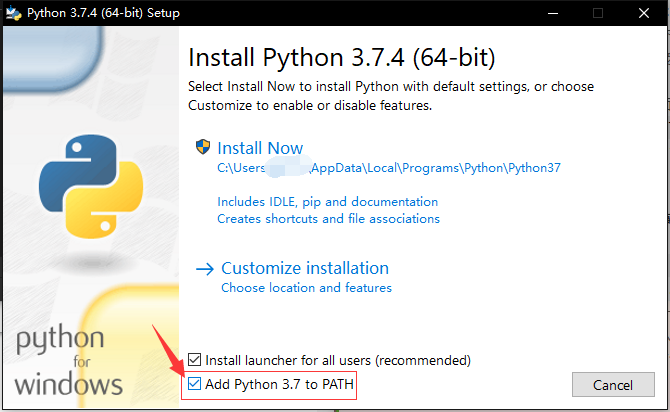Start installation with Install Now
The width and height of the screenshot is (670, 412).
260,148
